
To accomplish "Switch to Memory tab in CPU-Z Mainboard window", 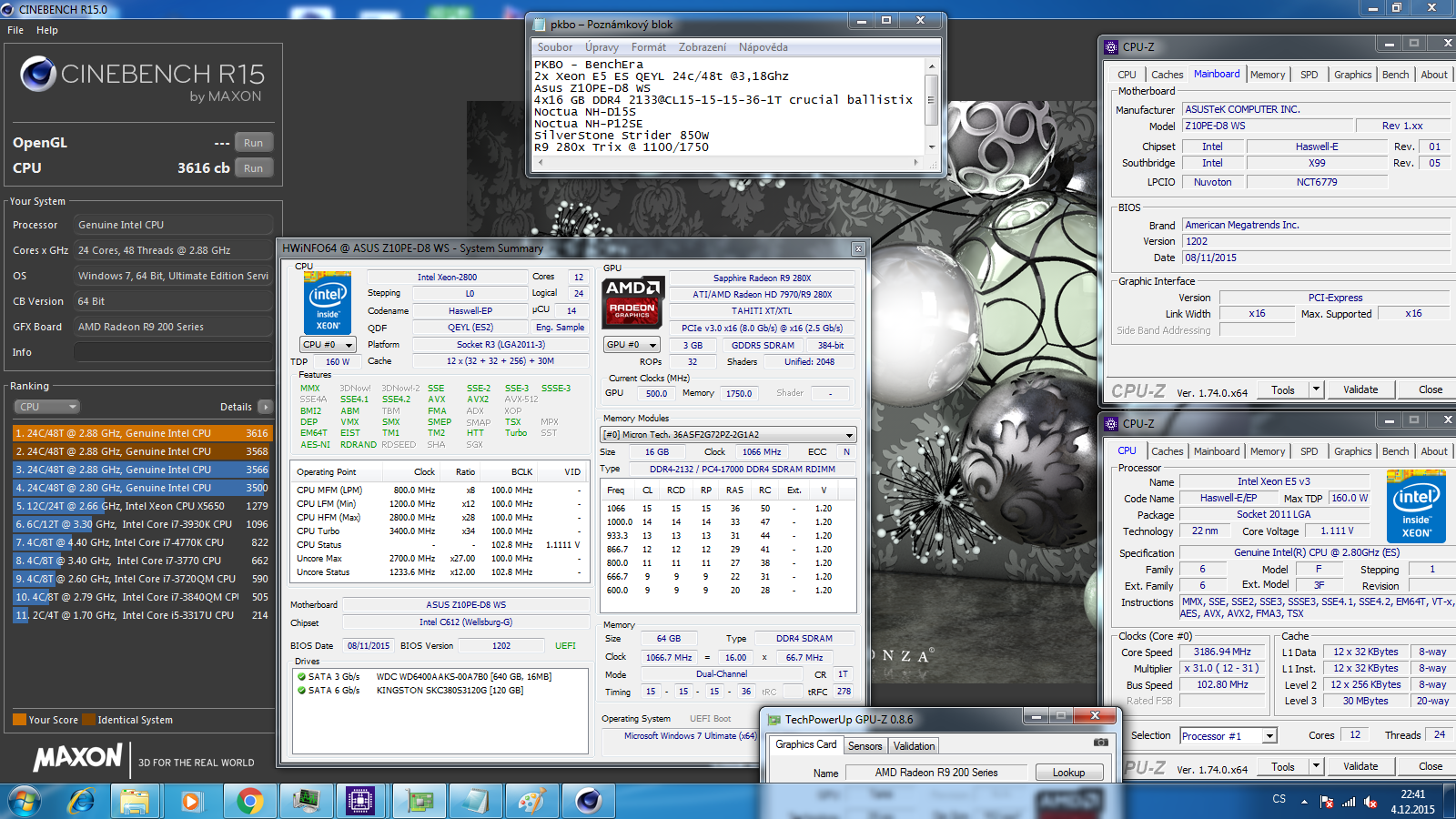I will (1268, 75).
